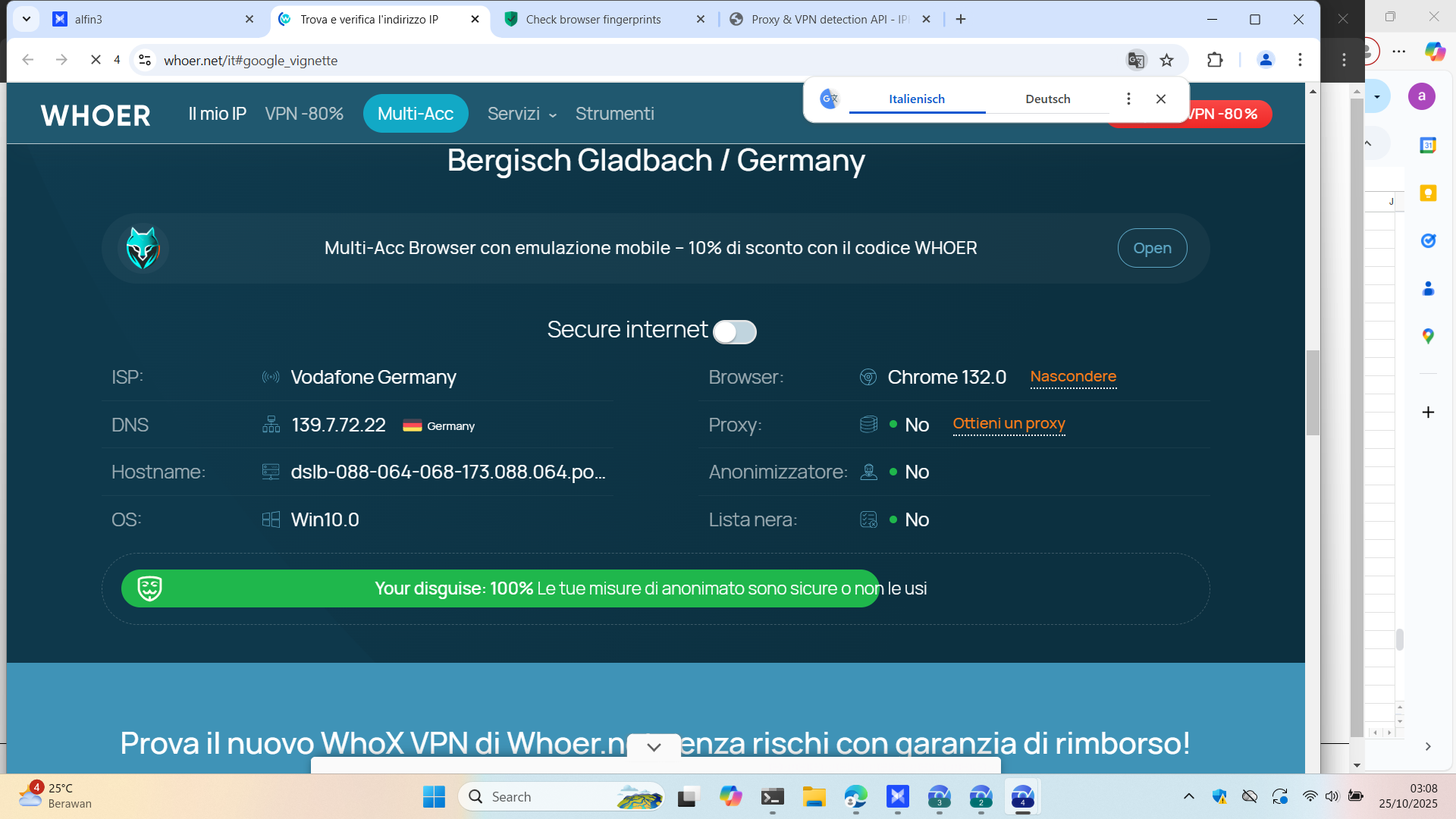The width and height of the screenshot is (1456, 819).
Task: Open Contacts in the background window's side panel
Action: 1428,288
